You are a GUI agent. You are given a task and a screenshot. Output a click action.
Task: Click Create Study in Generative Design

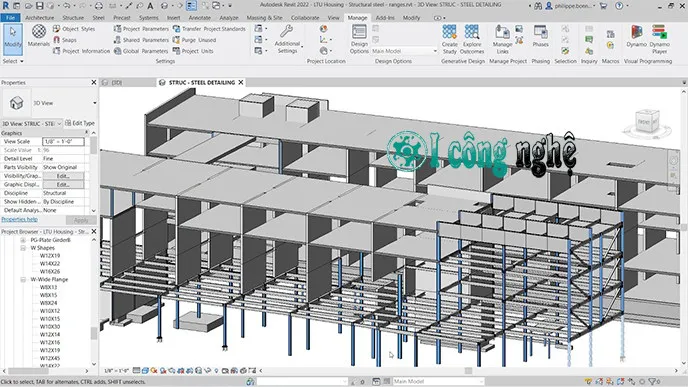[449, 39]
